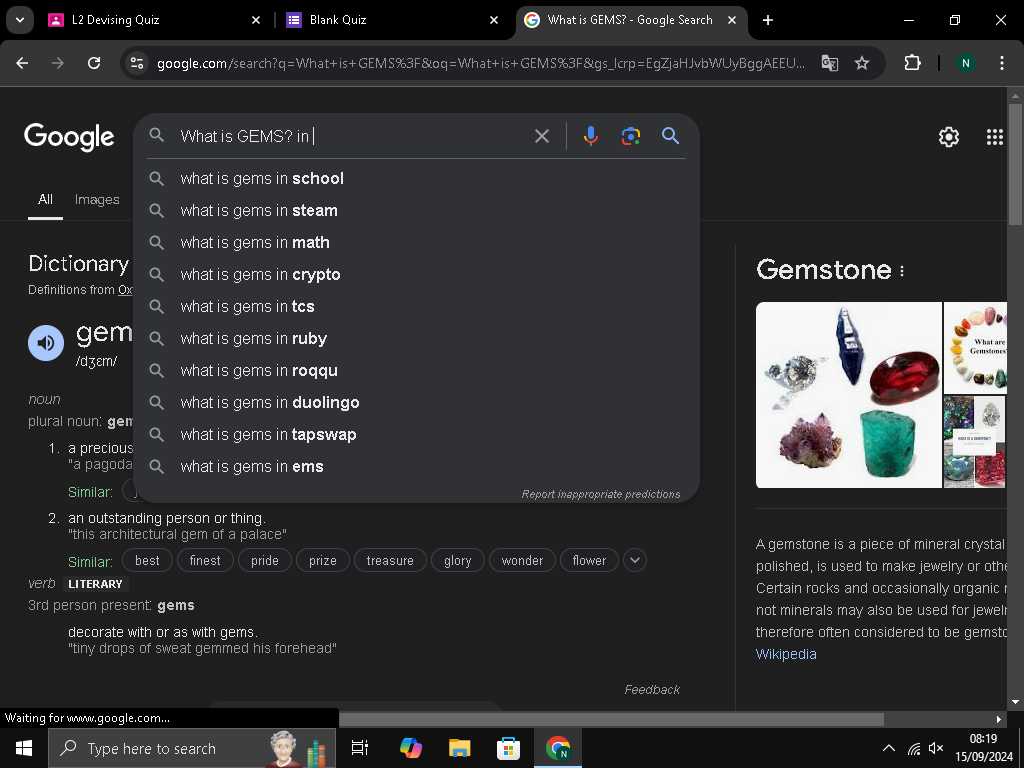Image resolution: width=1024 pixels, height=768 pixels.
Task: Open the Chrome profile N avatar
Action: pyautogui.click(x=965, y=63)
